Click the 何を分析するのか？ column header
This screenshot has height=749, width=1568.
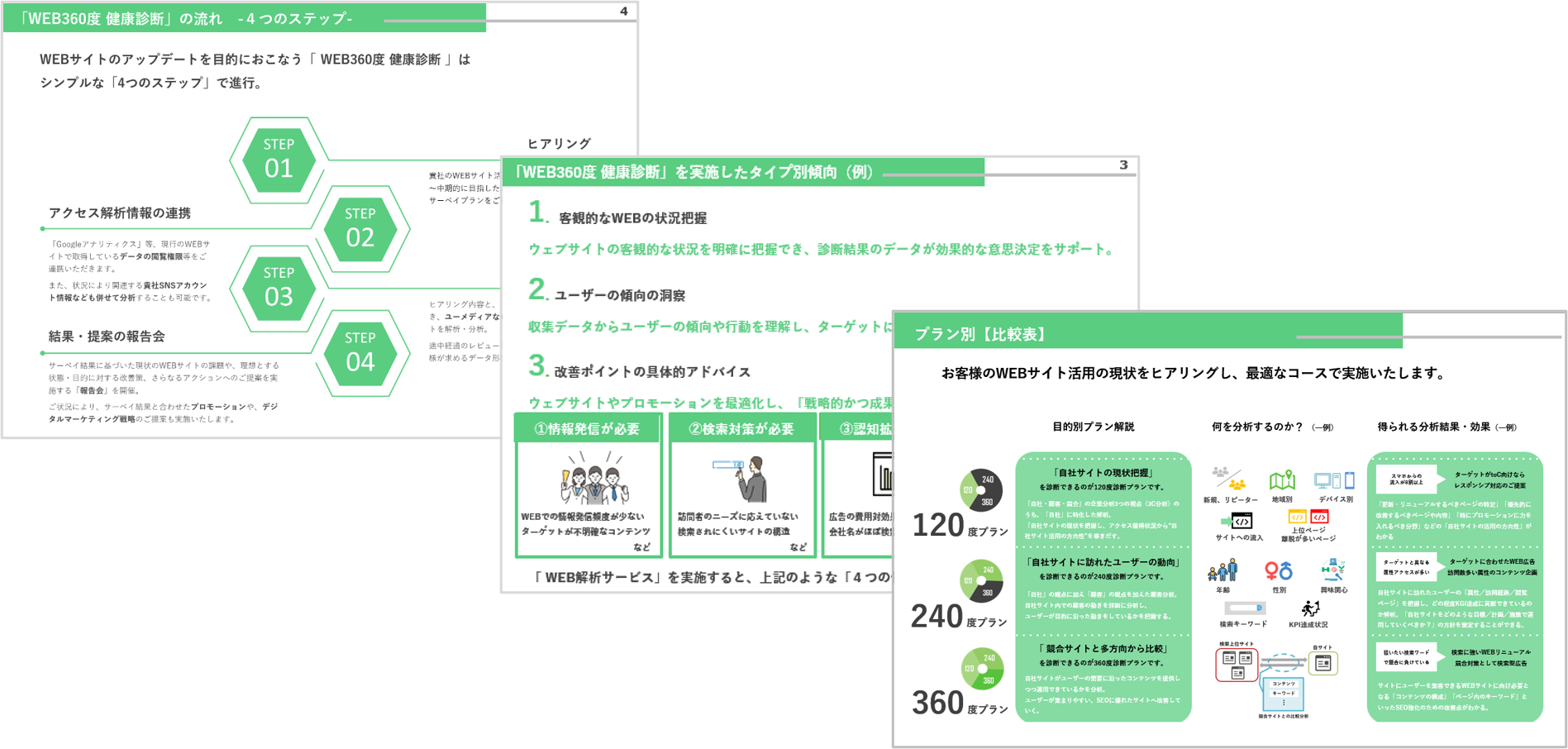[x=1272, y=427]
